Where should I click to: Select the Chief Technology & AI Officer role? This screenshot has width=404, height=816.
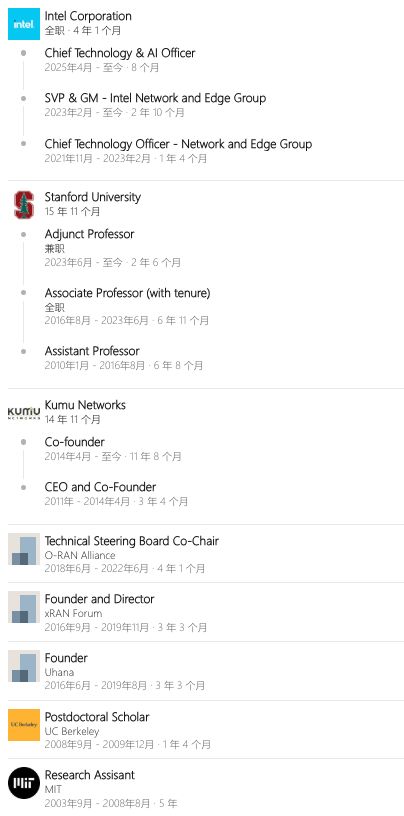coord(120,53)
